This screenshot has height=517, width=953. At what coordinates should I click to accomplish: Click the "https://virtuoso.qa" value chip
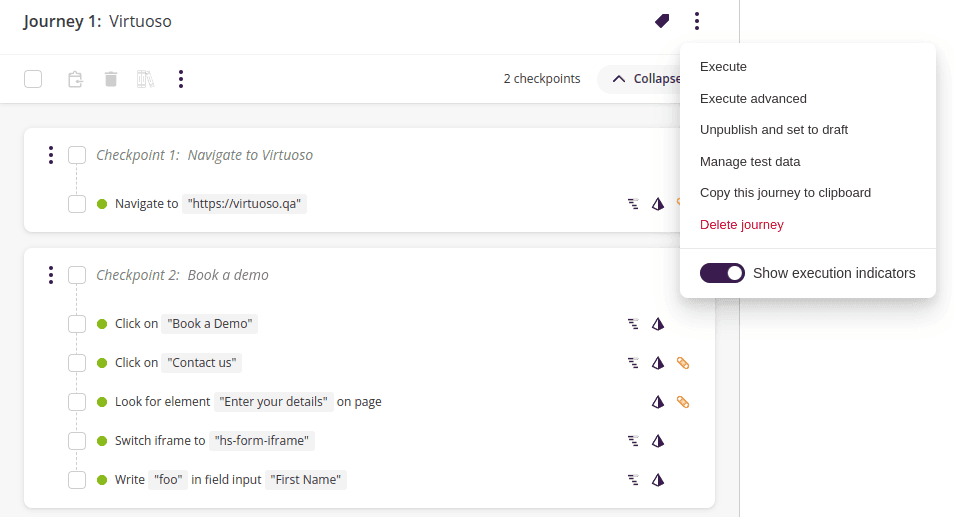(244, 204)
